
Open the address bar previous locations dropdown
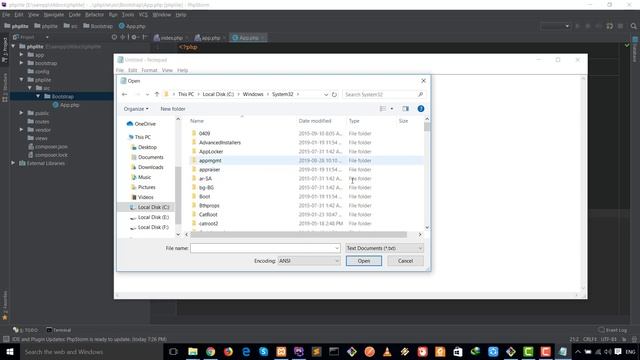[x=326, y=94]
